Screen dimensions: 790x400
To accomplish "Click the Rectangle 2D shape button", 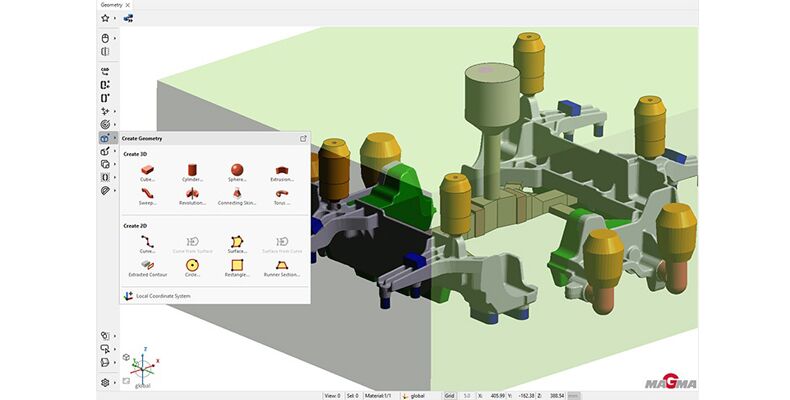I will 237,267.
